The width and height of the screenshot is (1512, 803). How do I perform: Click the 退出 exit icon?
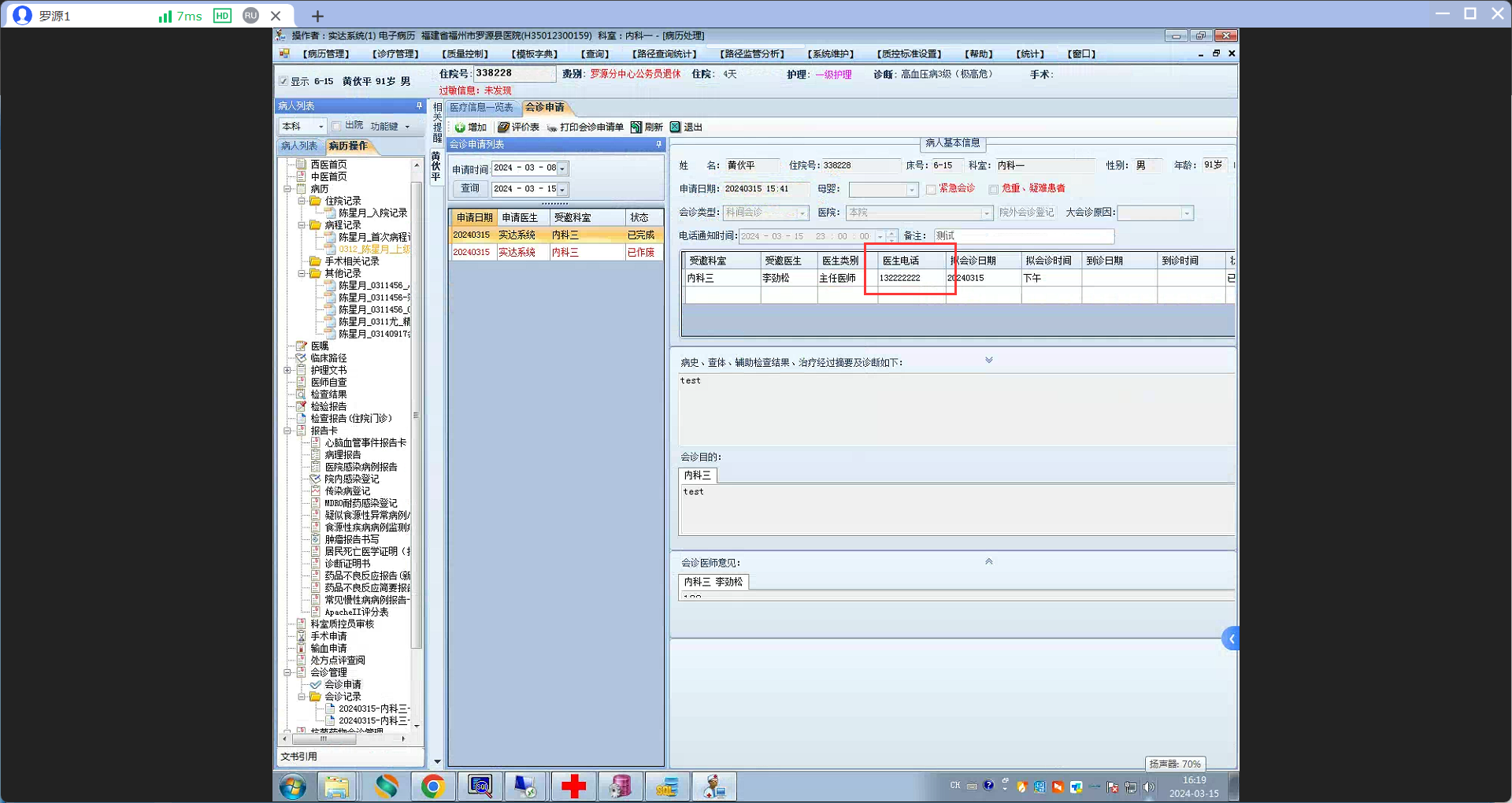click(675, 128)
